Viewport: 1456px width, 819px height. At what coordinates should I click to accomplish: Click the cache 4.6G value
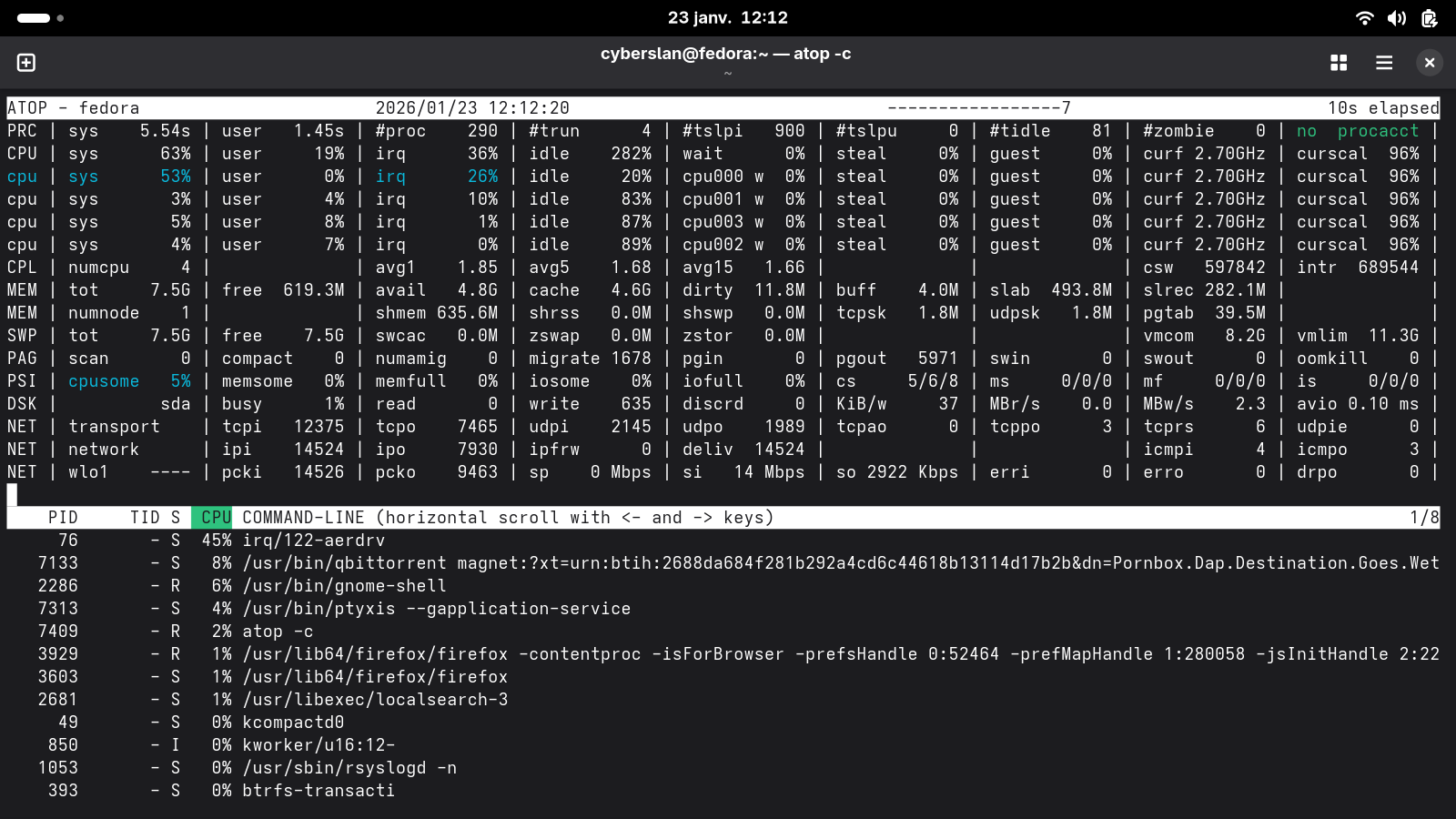tap(591, 290)
